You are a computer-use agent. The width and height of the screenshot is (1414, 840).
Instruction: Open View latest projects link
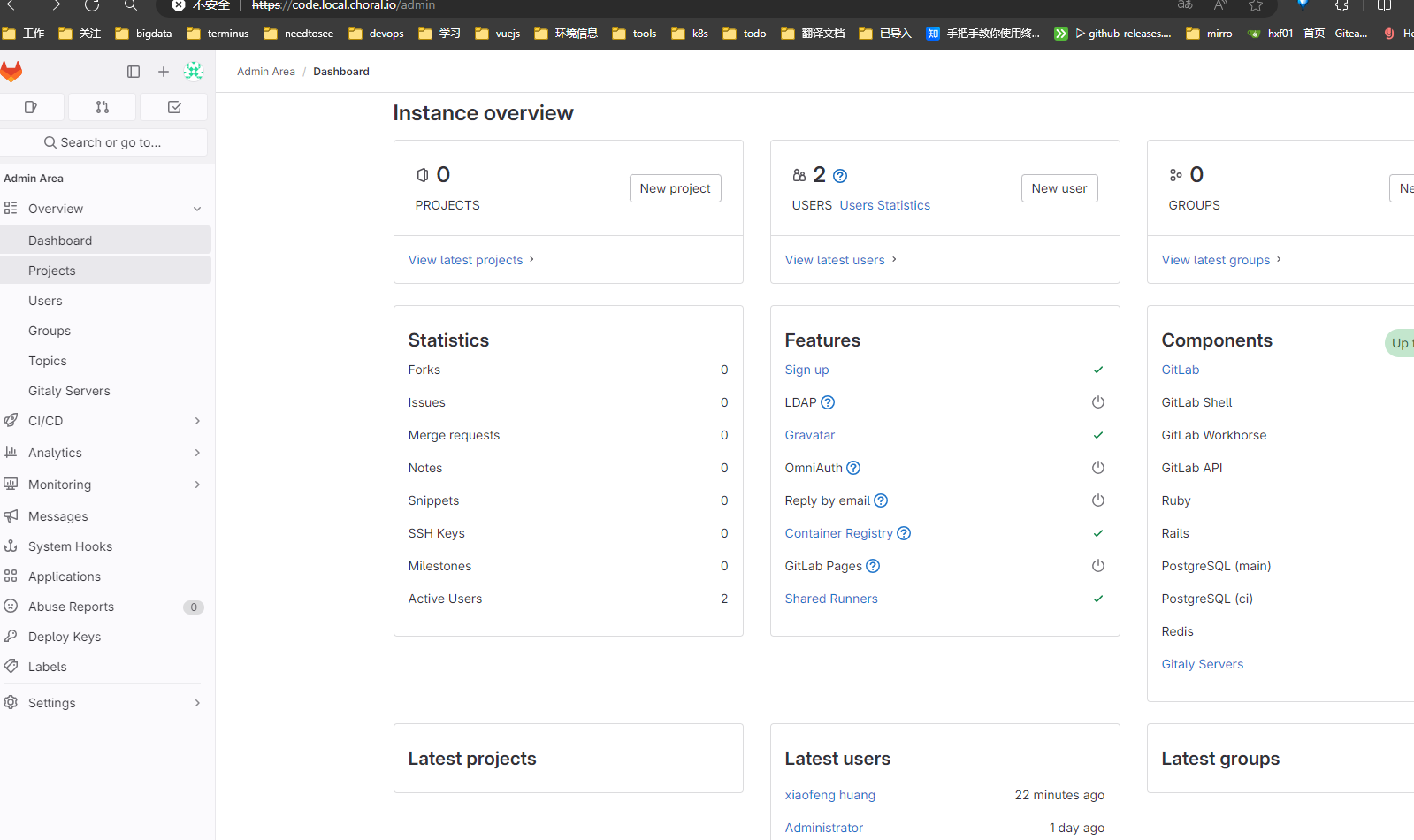pos(471,260)
